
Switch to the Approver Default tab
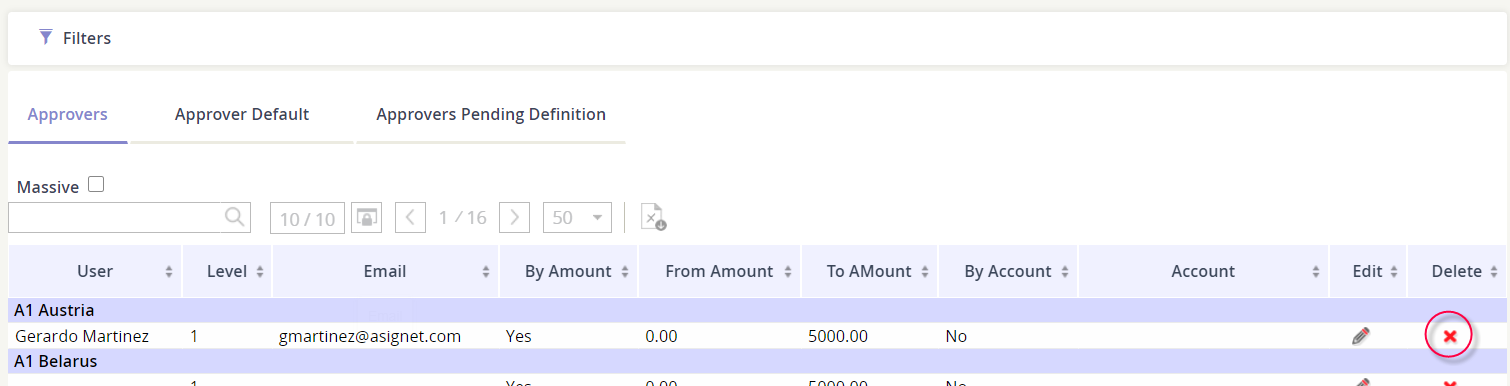click(242, 114)
